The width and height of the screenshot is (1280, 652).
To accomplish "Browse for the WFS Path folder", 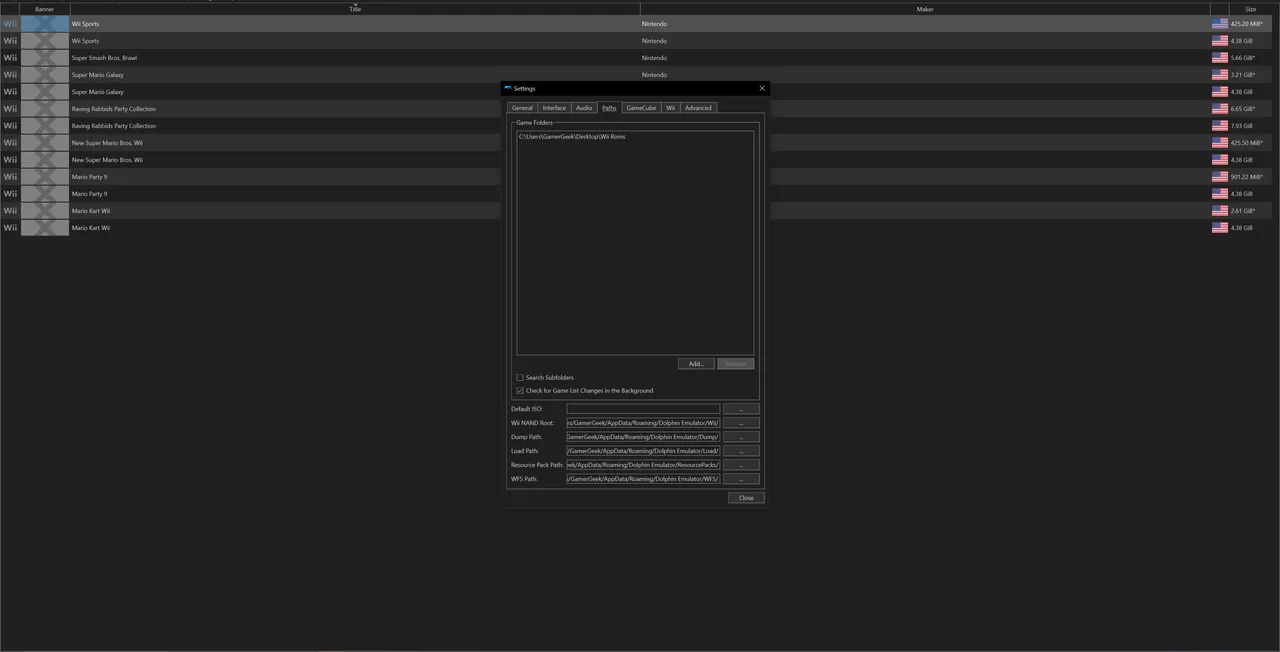I will [x=741, y=479].
